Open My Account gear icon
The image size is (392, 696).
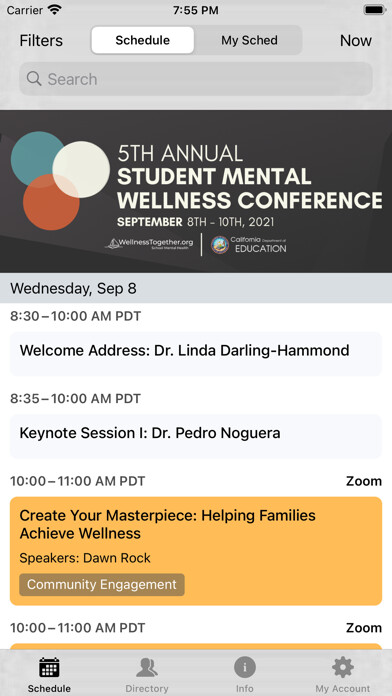click(343, 668)
